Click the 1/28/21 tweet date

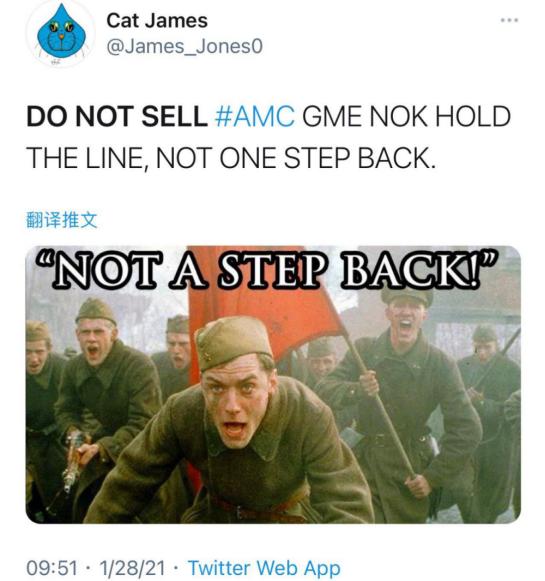pyautogui.click(x=132, y=568)
